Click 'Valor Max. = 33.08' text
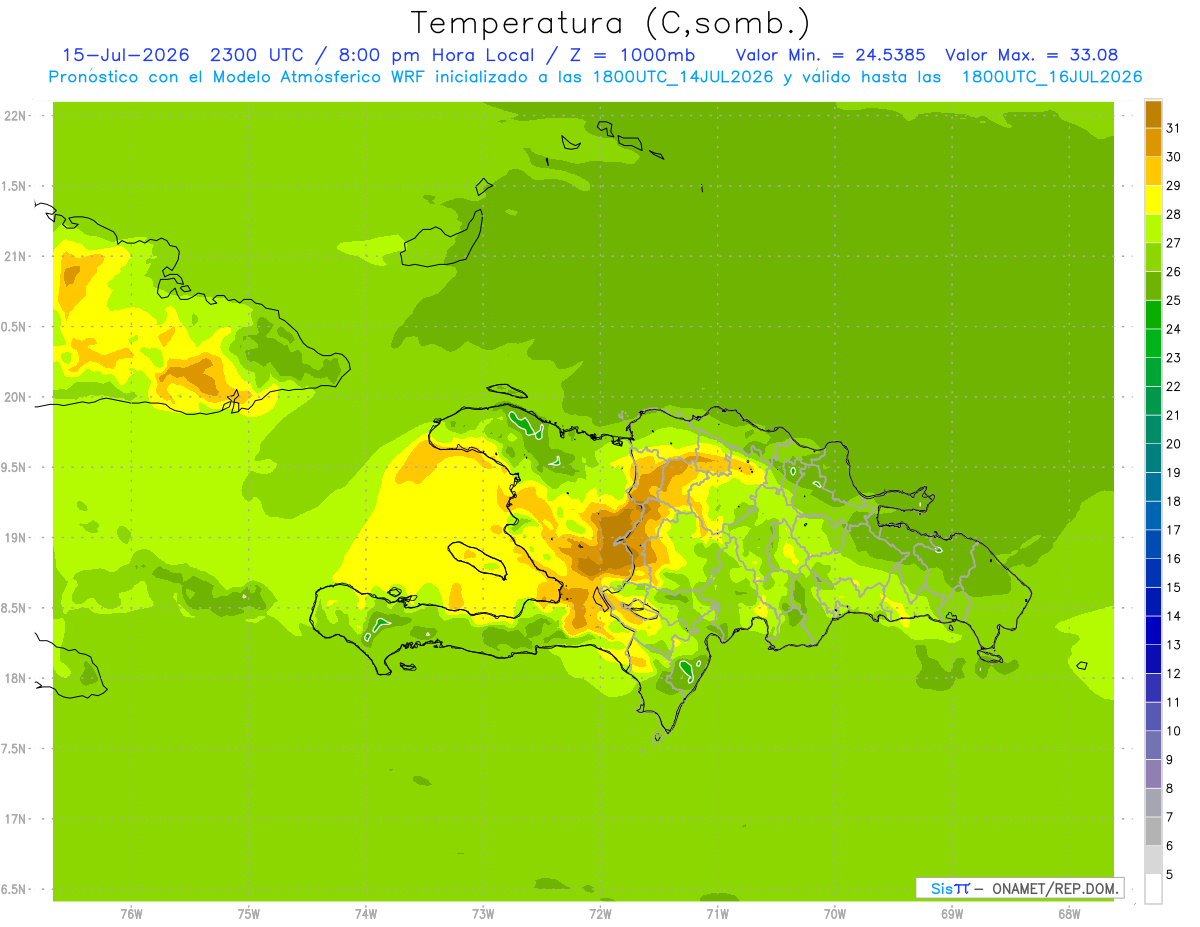The height and width of the screenshot is (927, 1200). point(1032,55)
